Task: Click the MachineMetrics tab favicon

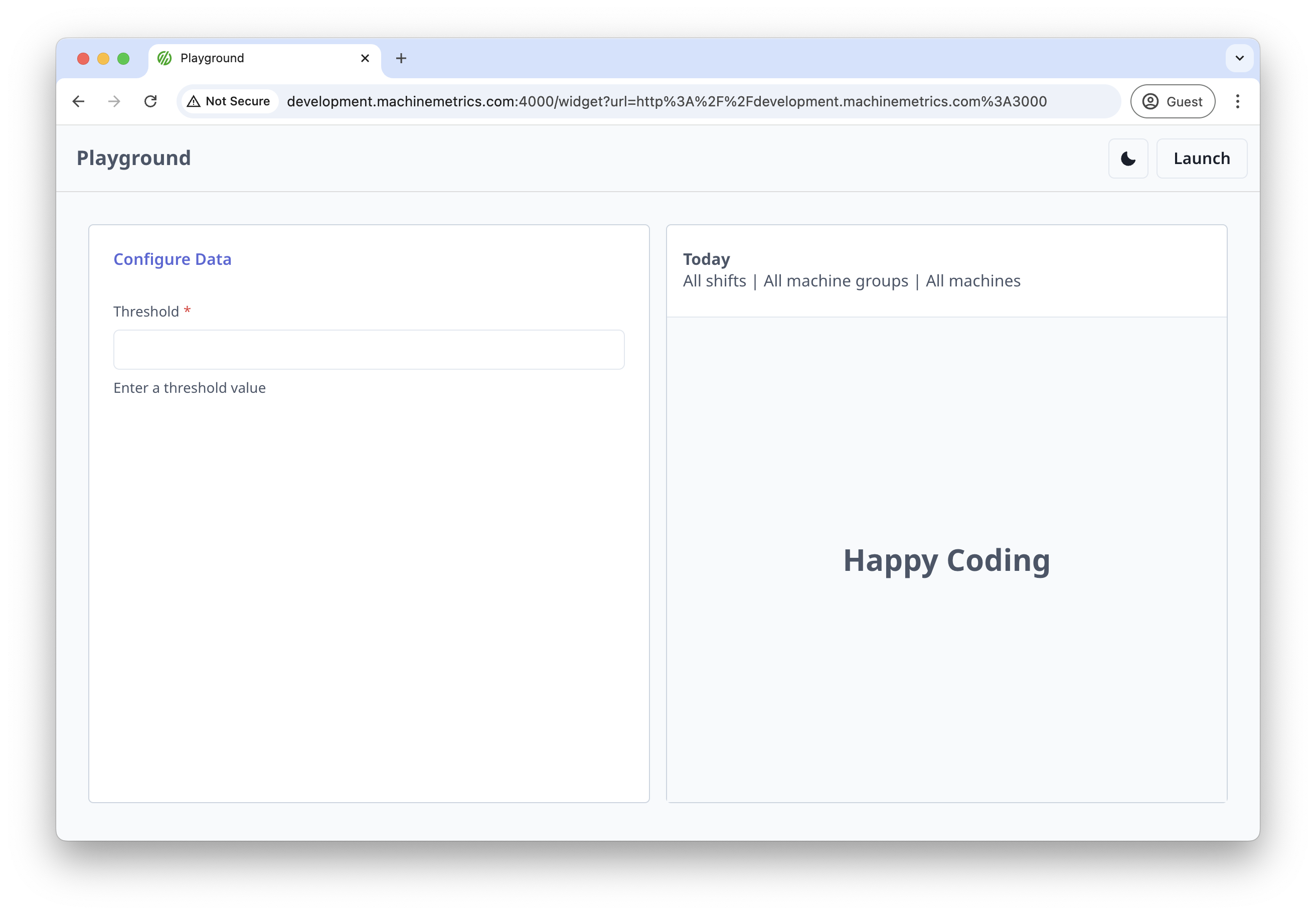Action: (x=164, y=59)
